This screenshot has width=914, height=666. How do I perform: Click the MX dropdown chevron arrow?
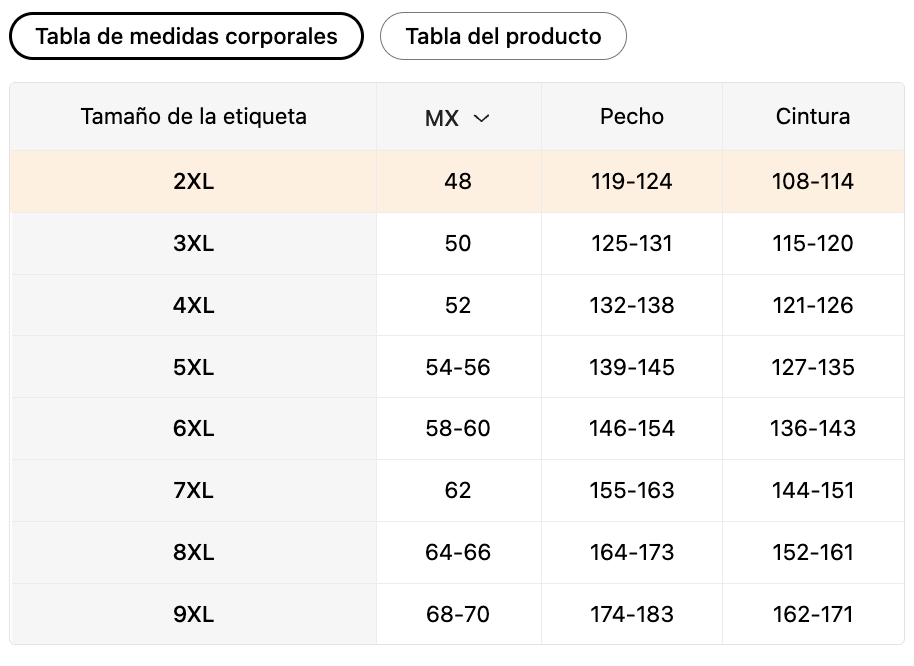481,118
